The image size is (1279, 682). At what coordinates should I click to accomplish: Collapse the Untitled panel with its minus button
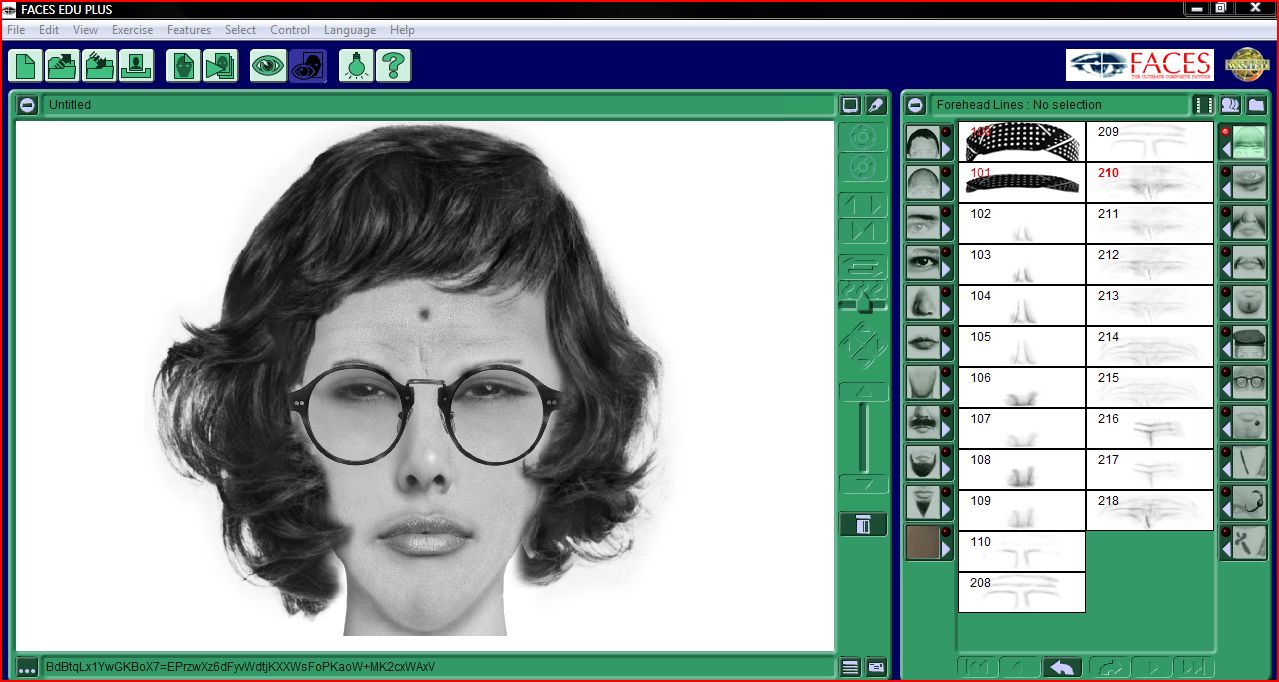(27, 104)
